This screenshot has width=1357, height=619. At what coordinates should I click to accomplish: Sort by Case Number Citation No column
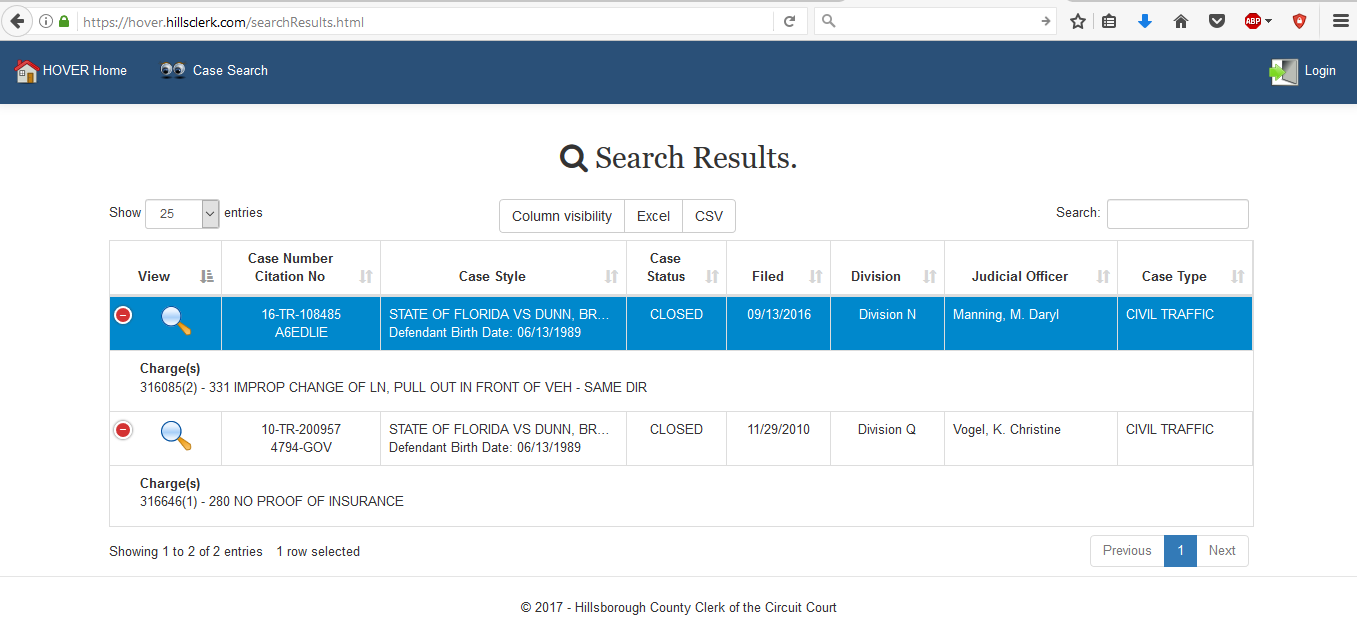[x=301, y=268]
